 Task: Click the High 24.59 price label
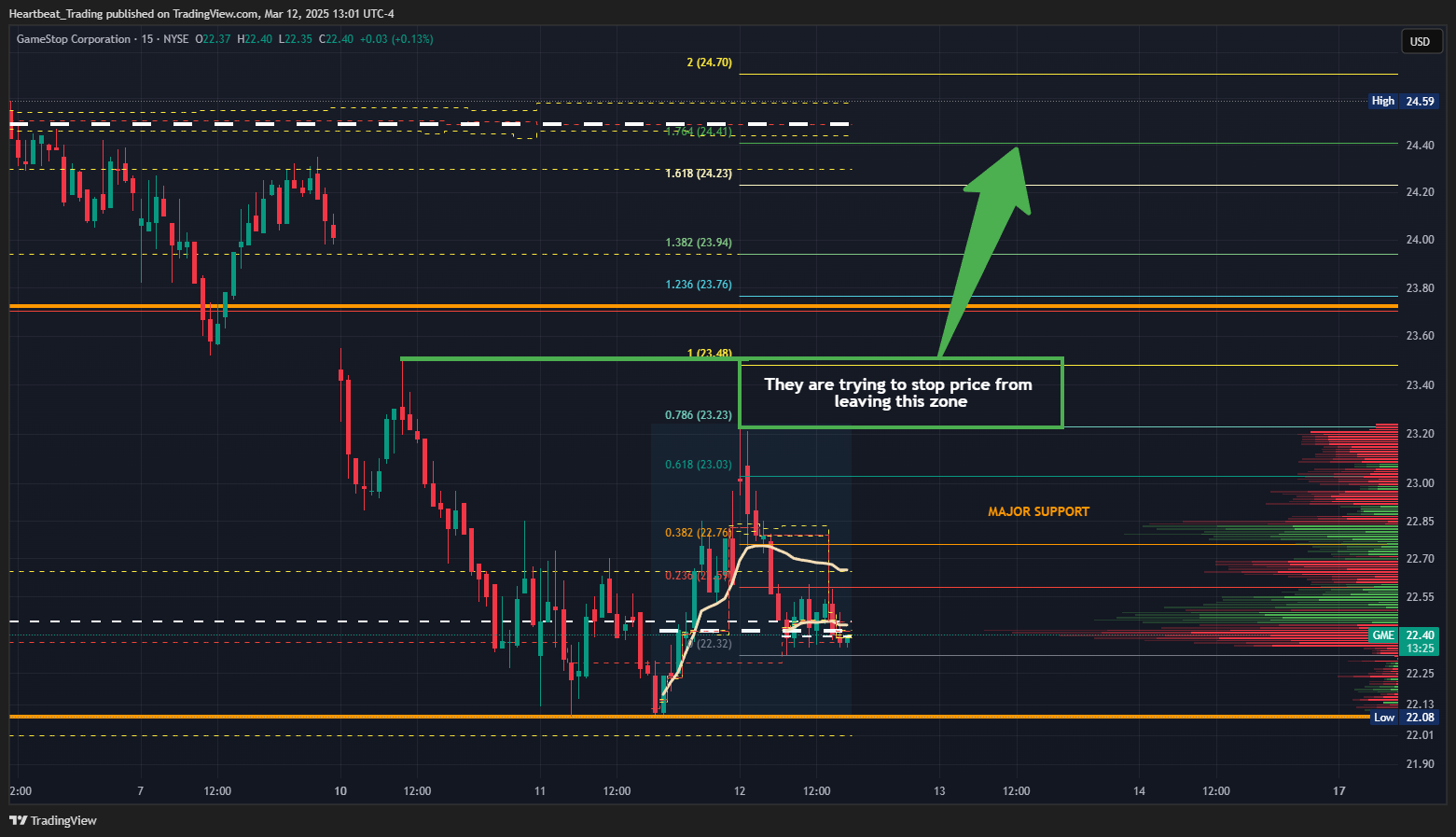1403,101
